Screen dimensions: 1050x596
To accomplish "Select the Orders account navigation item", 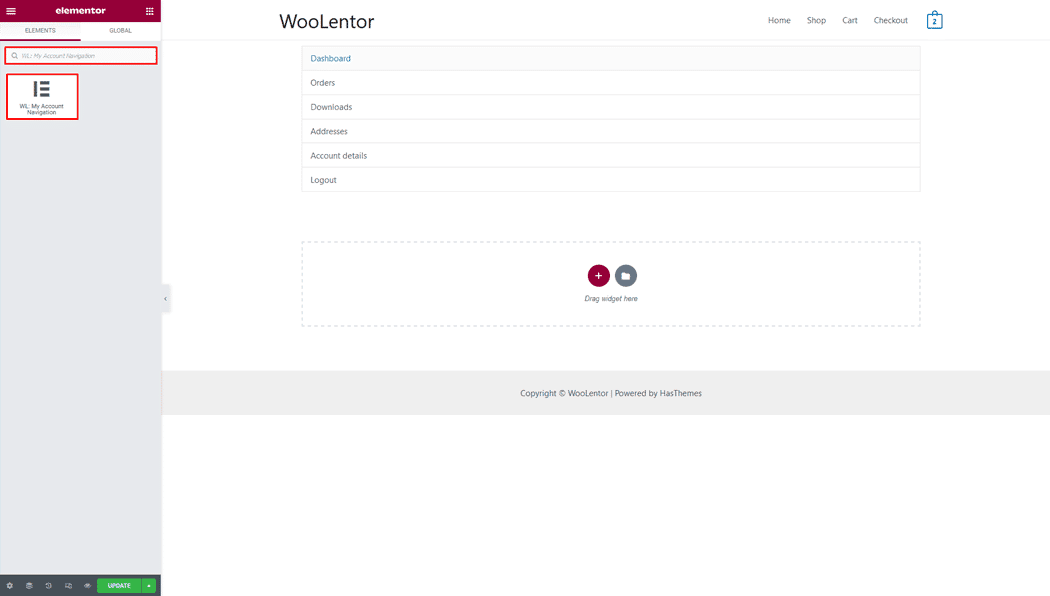I will click(323, 83).
